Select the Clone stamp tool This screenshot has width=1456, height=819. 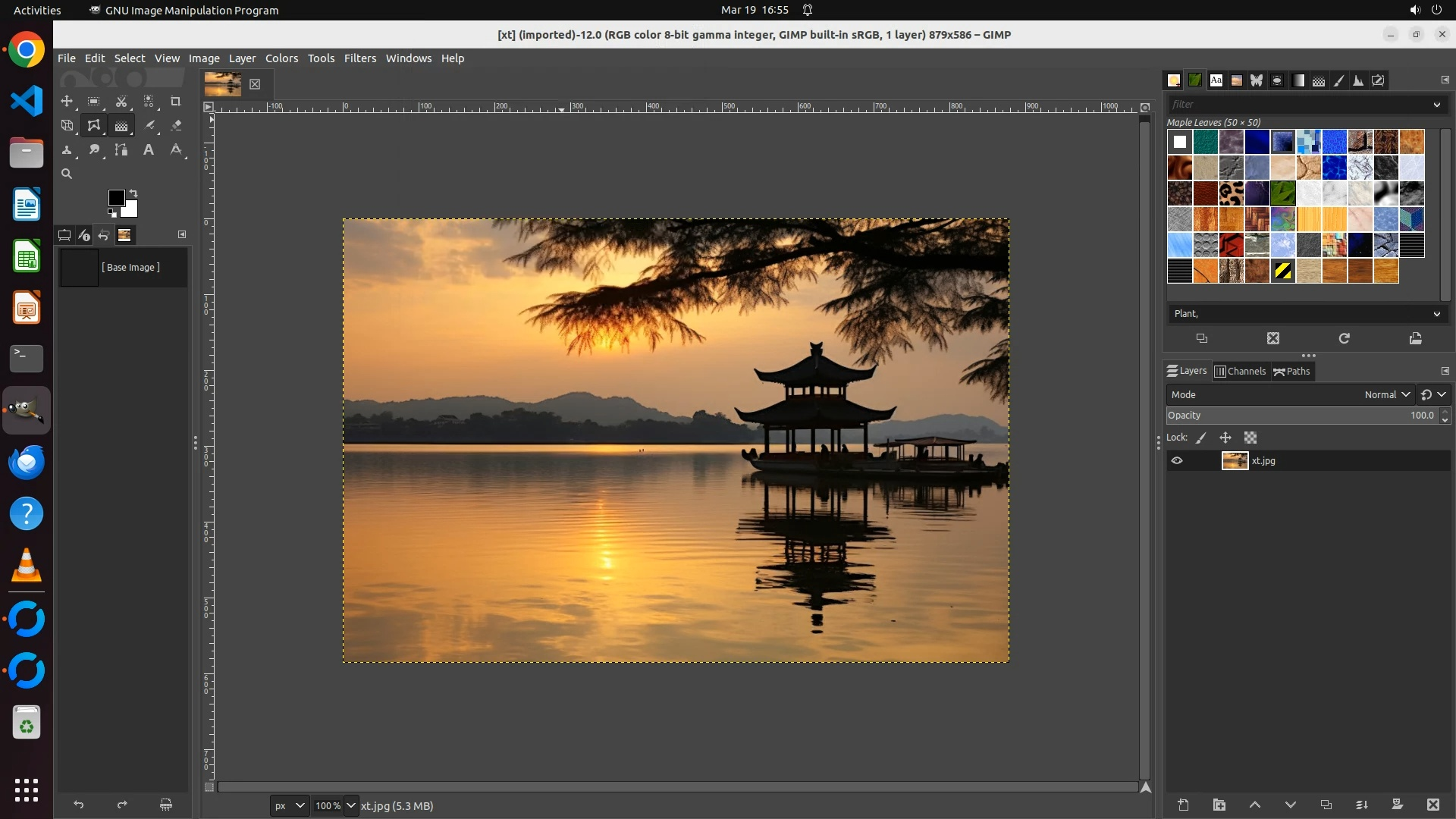67,149
